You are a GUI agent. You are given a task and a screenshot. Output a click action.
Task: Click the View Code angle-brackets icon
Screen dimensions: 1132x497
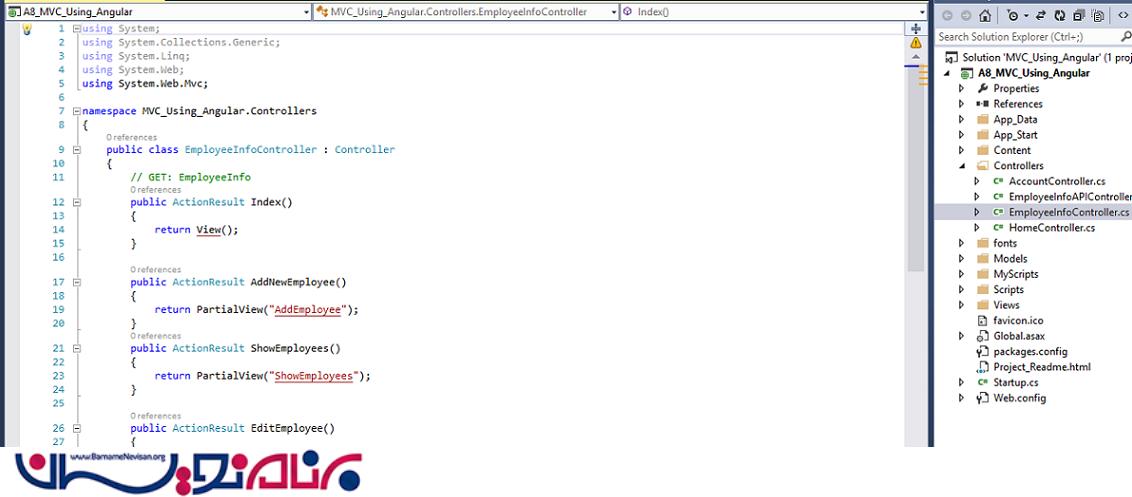(x=1123, y=15)
